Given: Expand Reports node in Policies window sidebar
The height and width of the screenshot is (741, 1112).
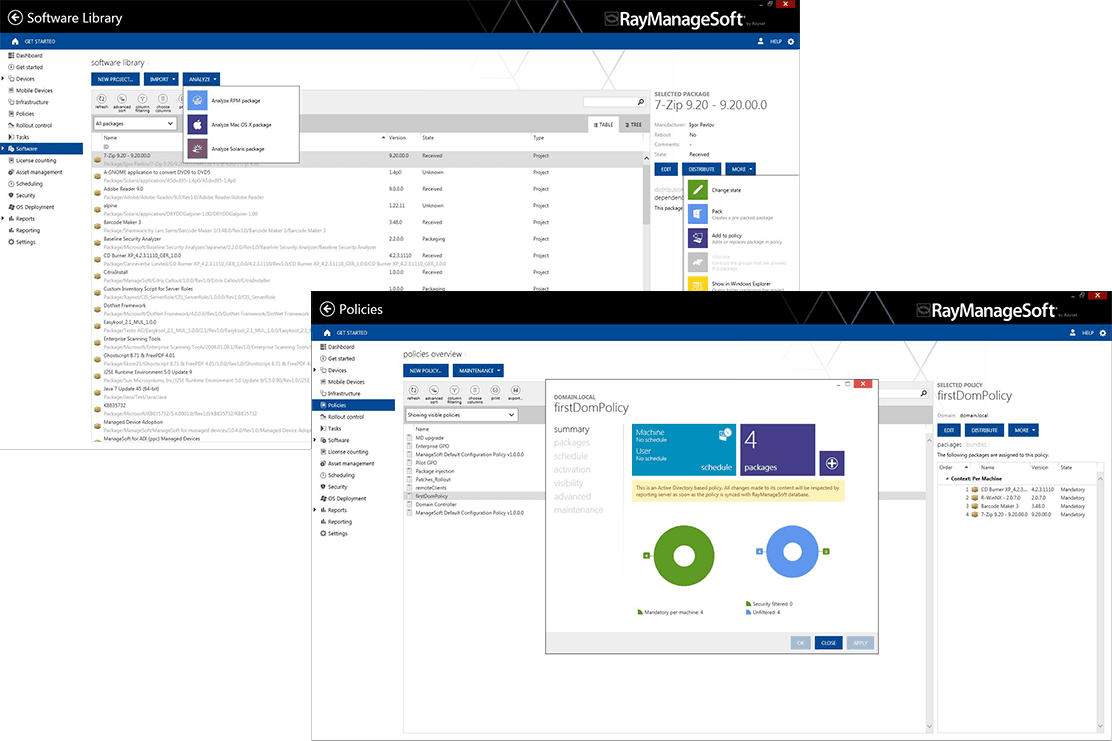Looking at the screenshot, I should (315, 510).
